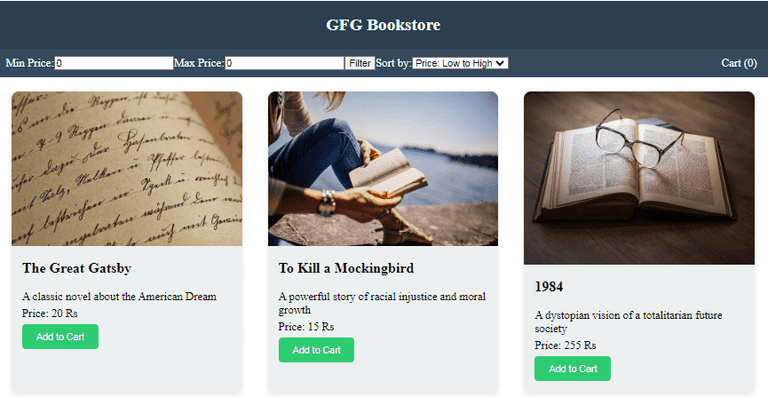
Task: Open the Cart (0) link
Action: (x=739, y=63)
